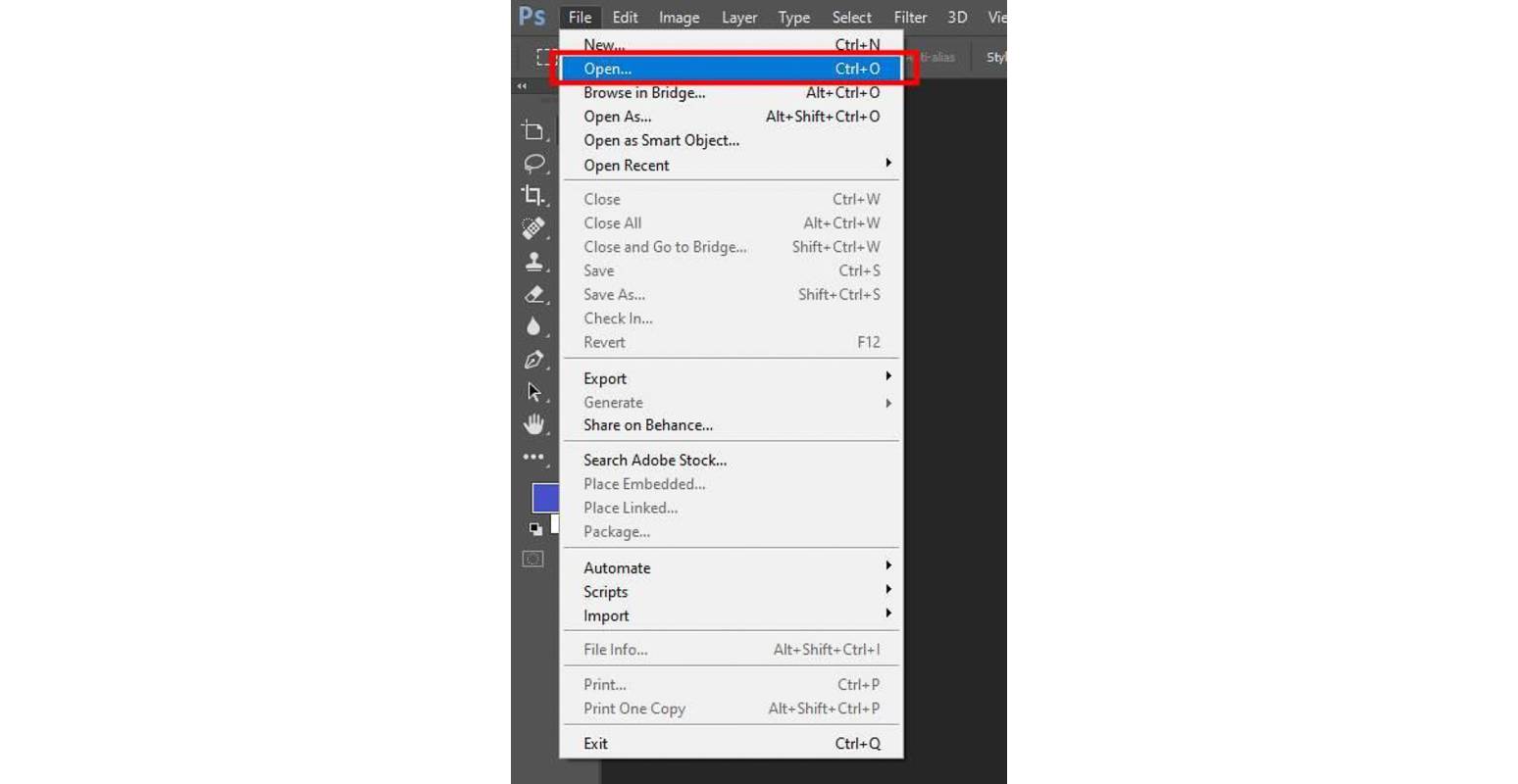Select the Lasso tool

(535, 163)
